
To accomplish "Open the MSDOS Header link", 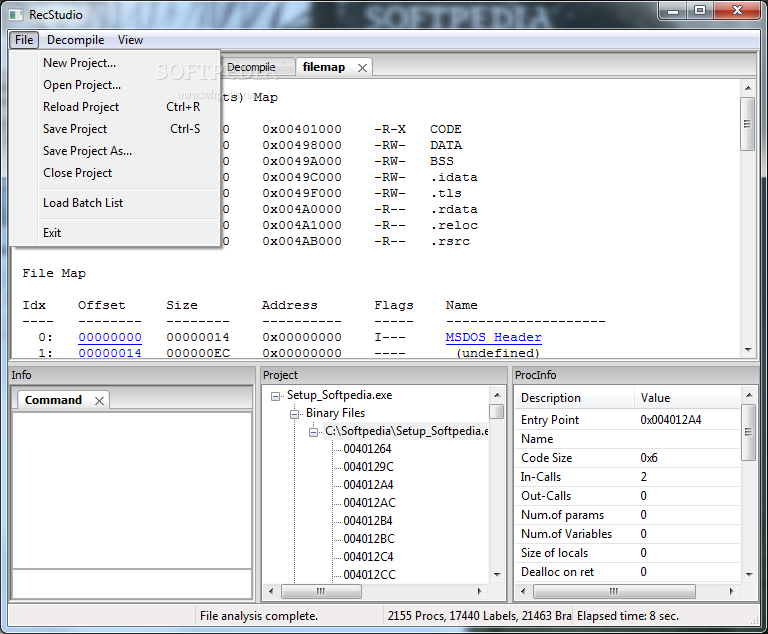I will tap(493, 337).
